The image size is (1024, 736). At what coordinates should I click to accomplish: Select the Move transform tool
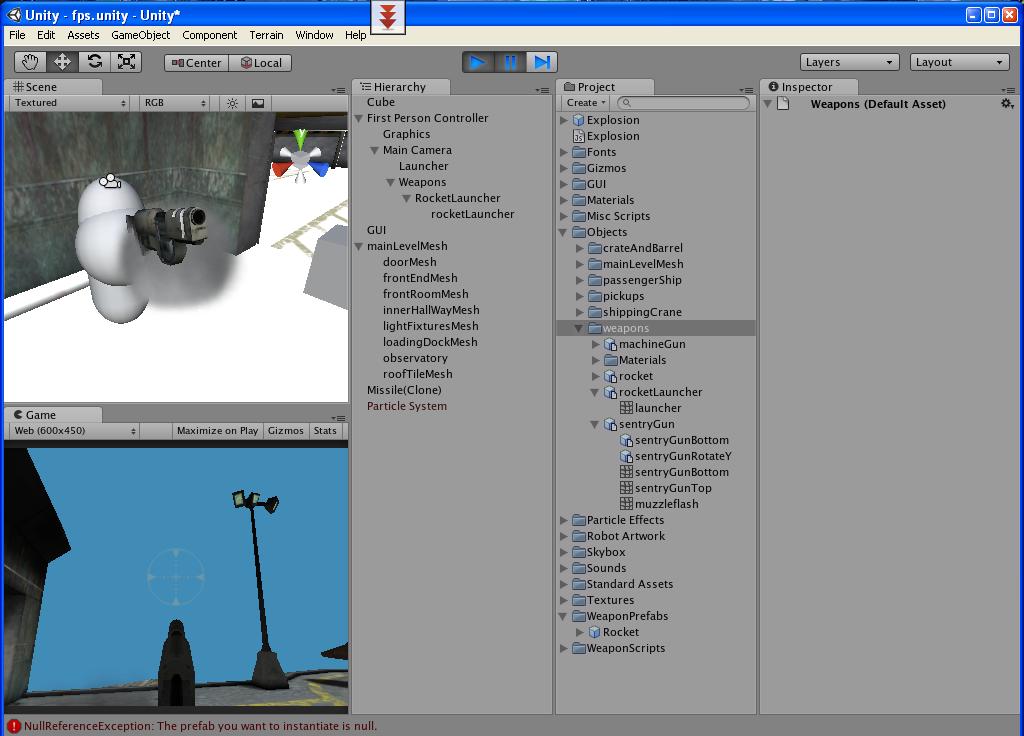pos(62,62)
